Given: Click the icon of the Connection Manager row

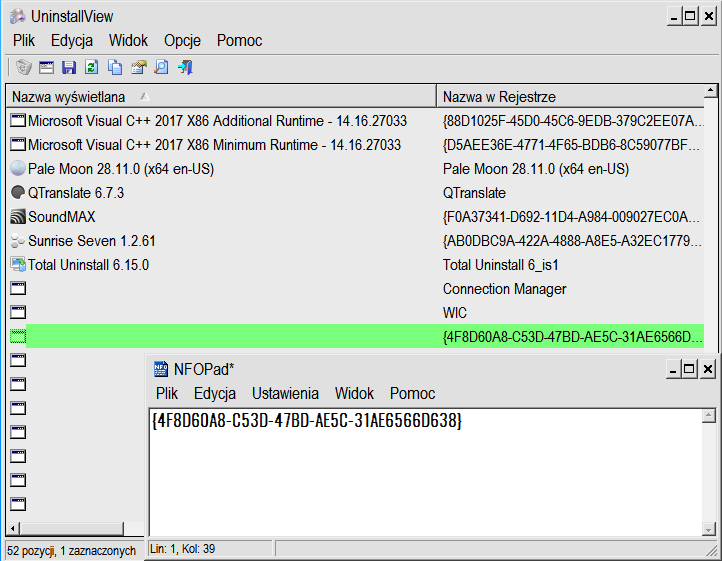Looking at the screenshot, I should pos(18,288).
